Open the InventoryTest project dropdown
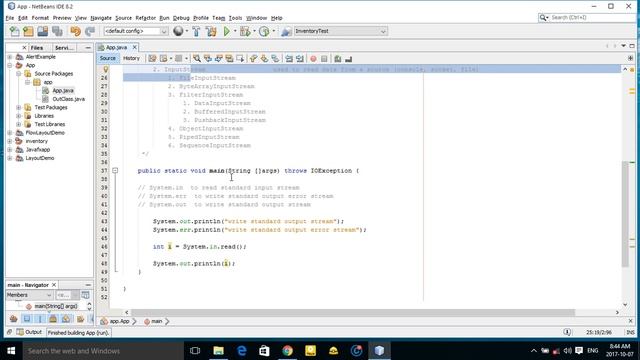This screenshot has height=360, width=640. [x=340, y=31]
